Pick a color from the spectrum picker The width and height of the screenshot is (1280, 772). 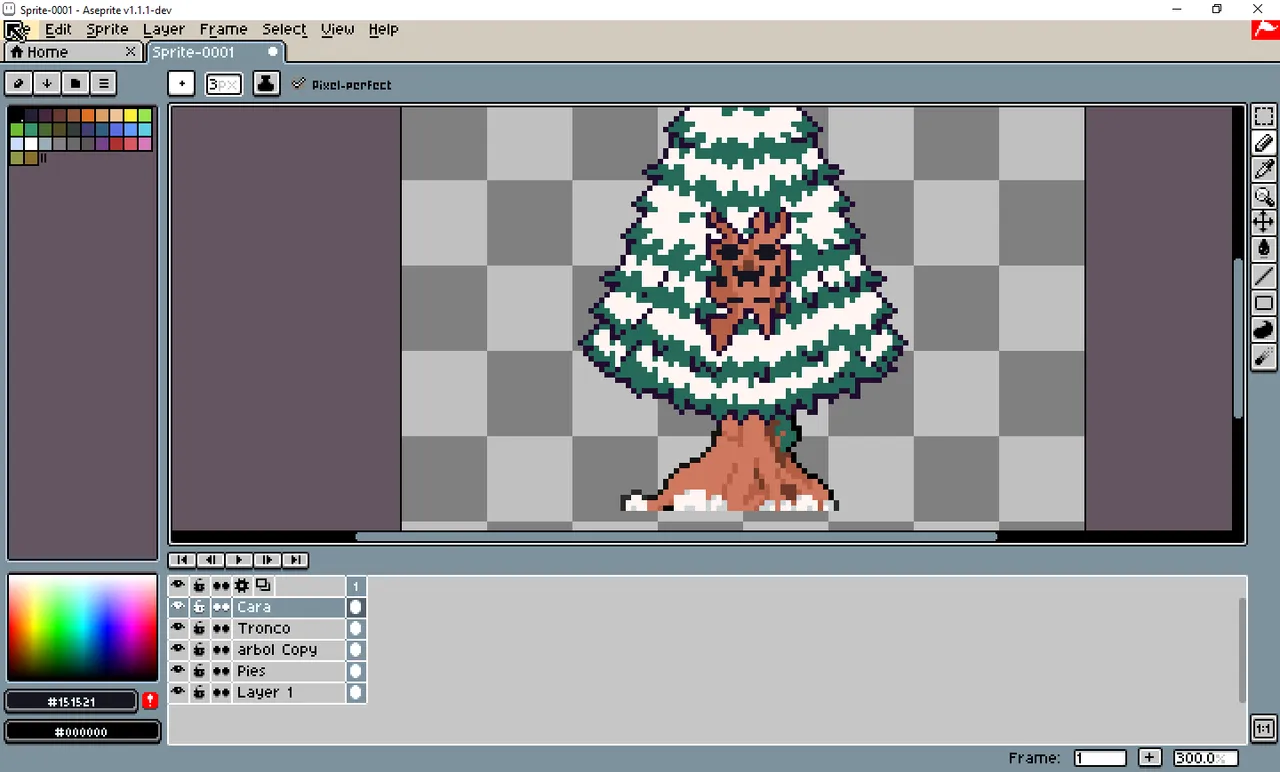82,628
